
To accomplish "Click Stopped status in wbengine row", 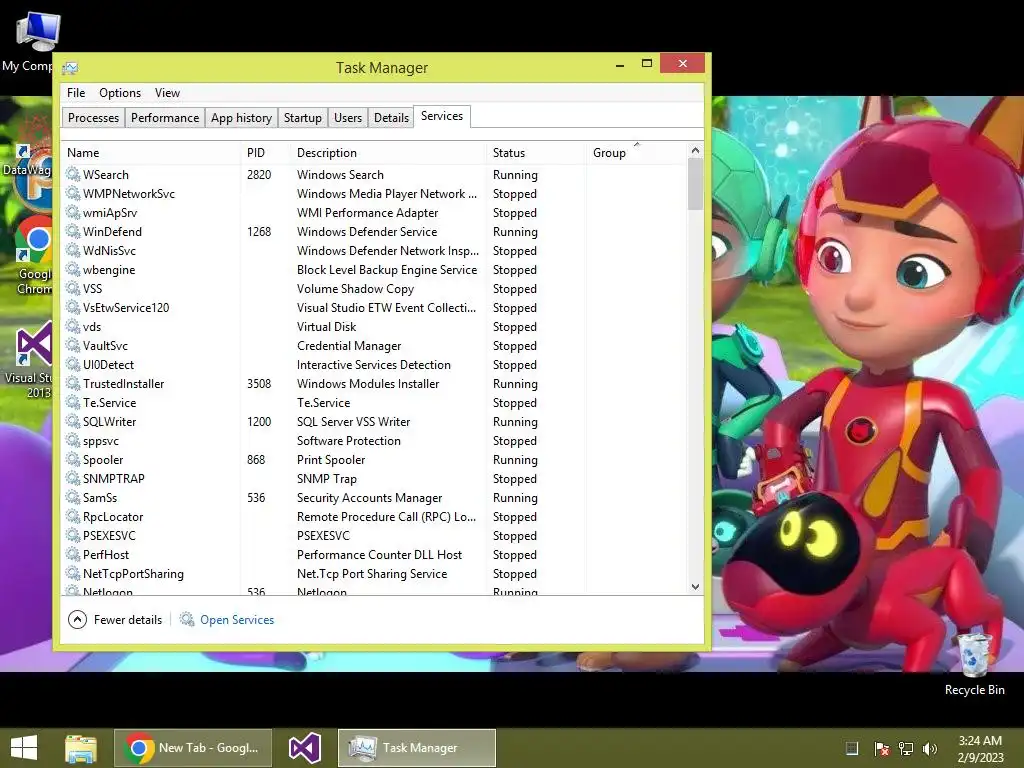I will (x=515, y=270).
